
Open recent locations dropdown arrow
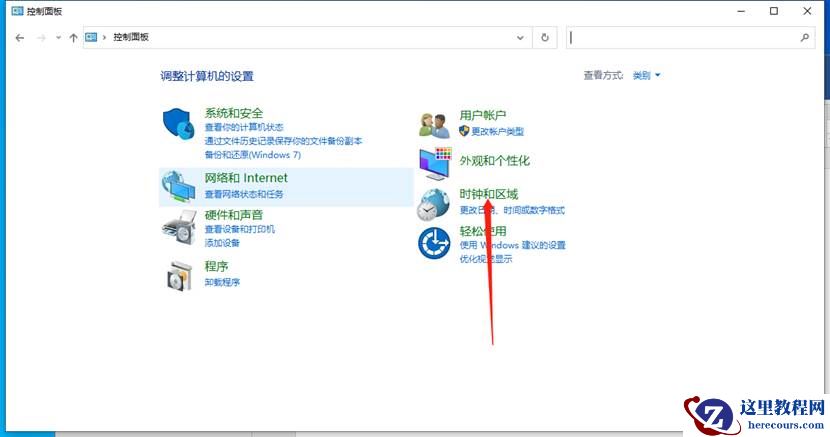pyautogui.click(x=58, y=38)
